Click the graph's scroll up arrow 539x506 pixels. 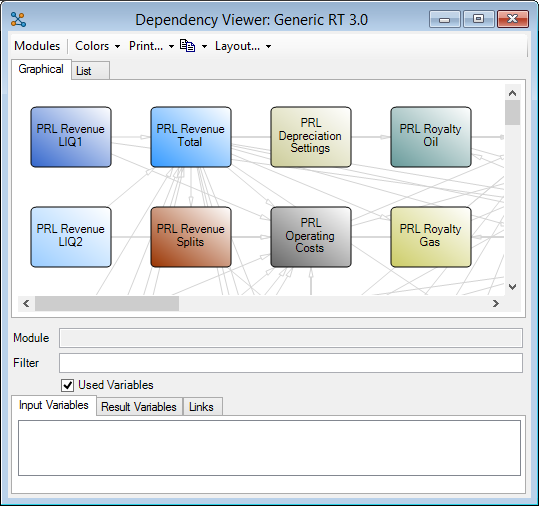(x=513, y=93)
